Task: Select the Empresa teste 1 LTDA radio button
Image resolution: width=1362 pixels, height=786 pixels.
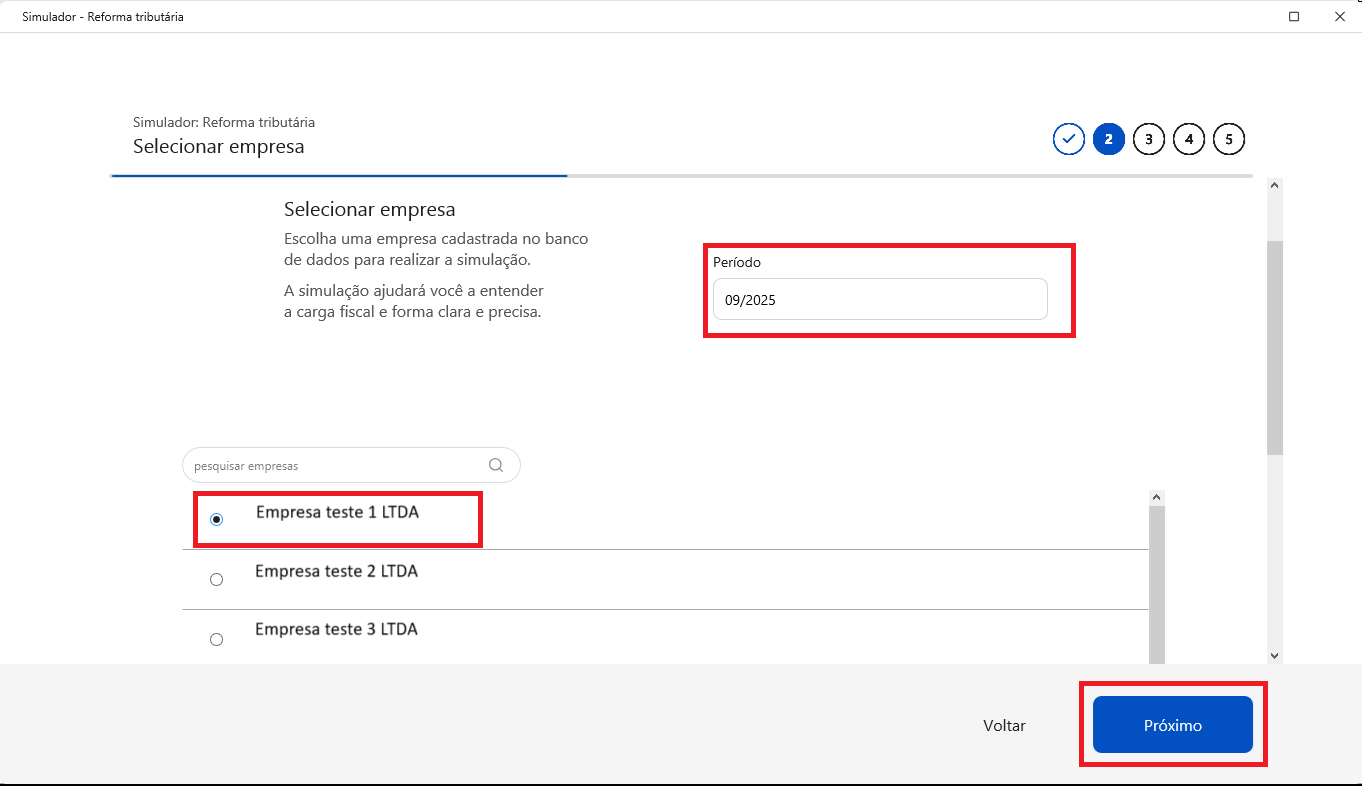Action: click(216, 520)
